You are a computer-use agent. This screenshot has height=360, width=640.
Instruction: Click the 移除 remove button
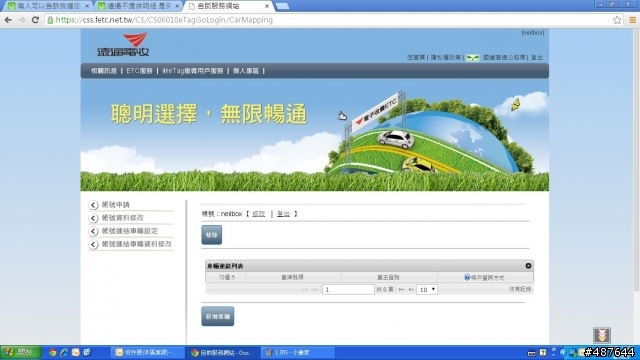211,235
